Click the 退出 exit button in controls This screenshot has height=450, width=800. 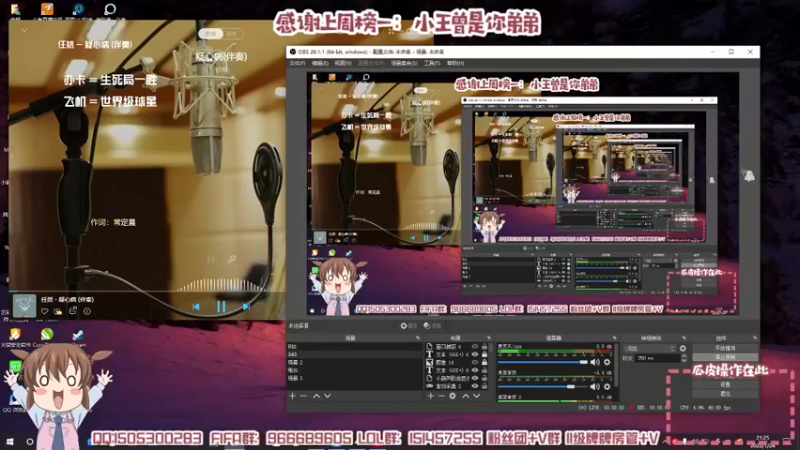(724, 394)
